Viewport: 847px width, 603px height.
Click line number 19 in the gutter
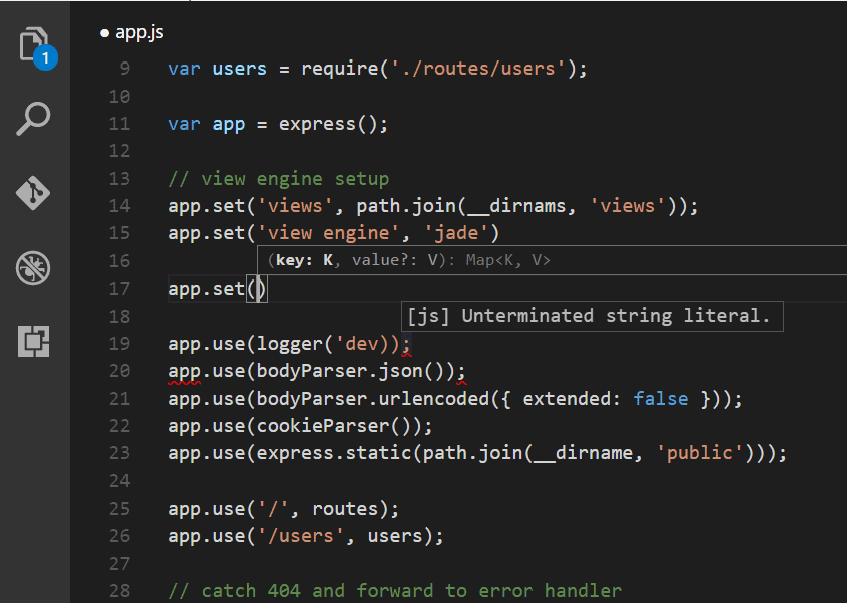(x=119, y=344)
